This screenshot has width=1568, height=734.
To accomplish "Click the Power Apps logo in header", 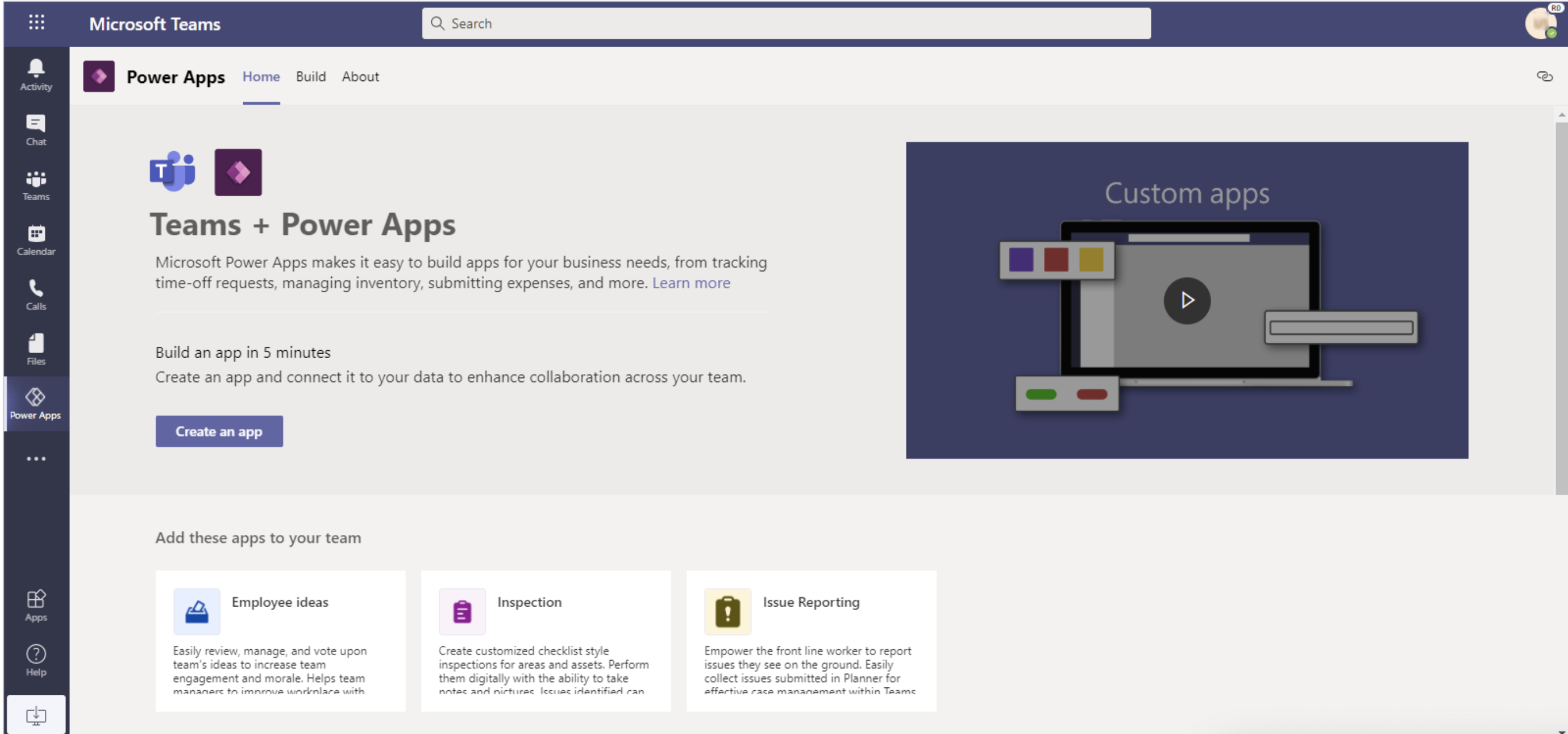I will (x=99, y=76).
